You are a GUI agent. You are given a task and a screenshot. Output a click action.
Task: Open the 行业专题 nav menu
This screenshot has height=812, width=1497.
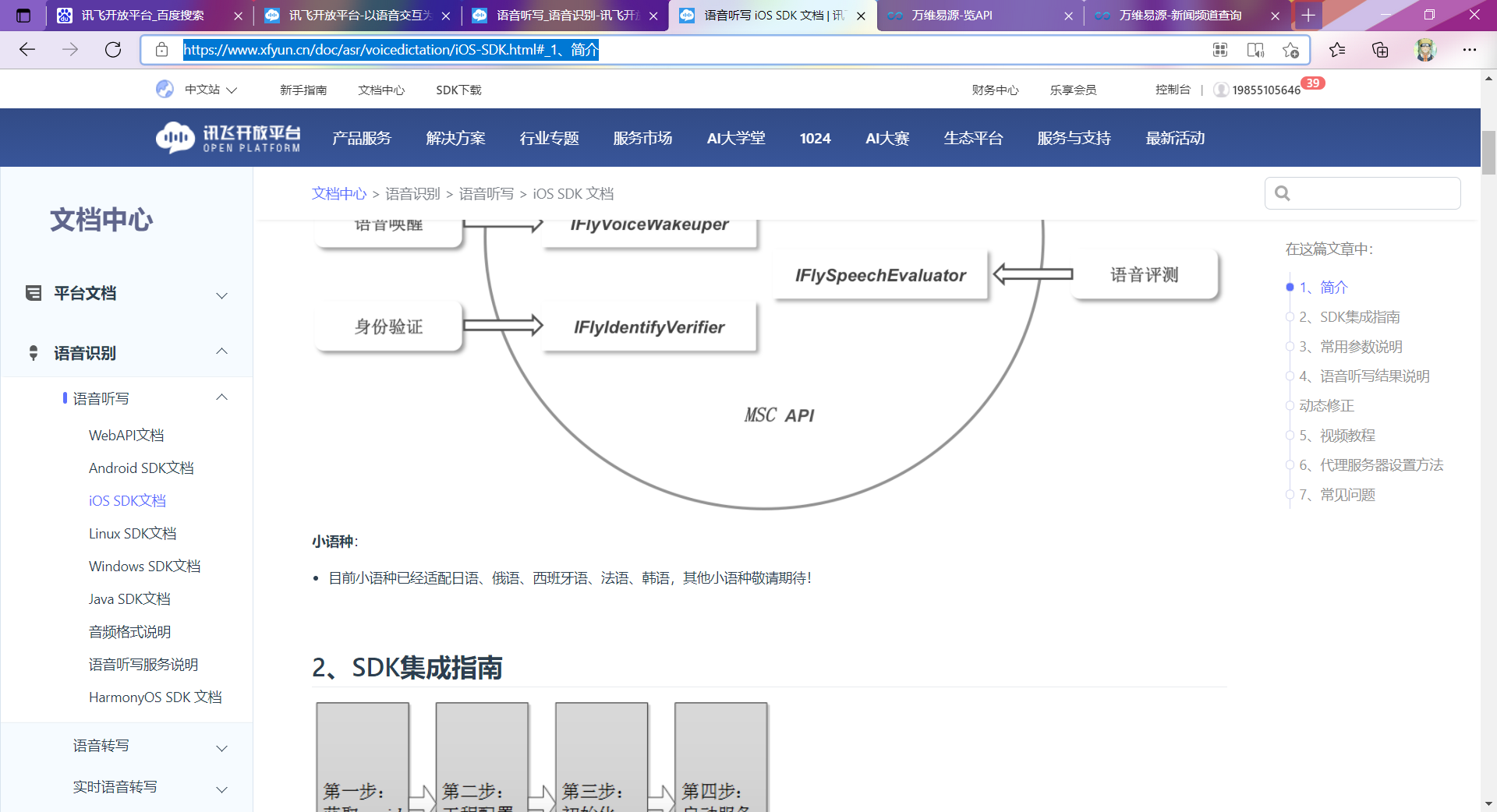550,138
